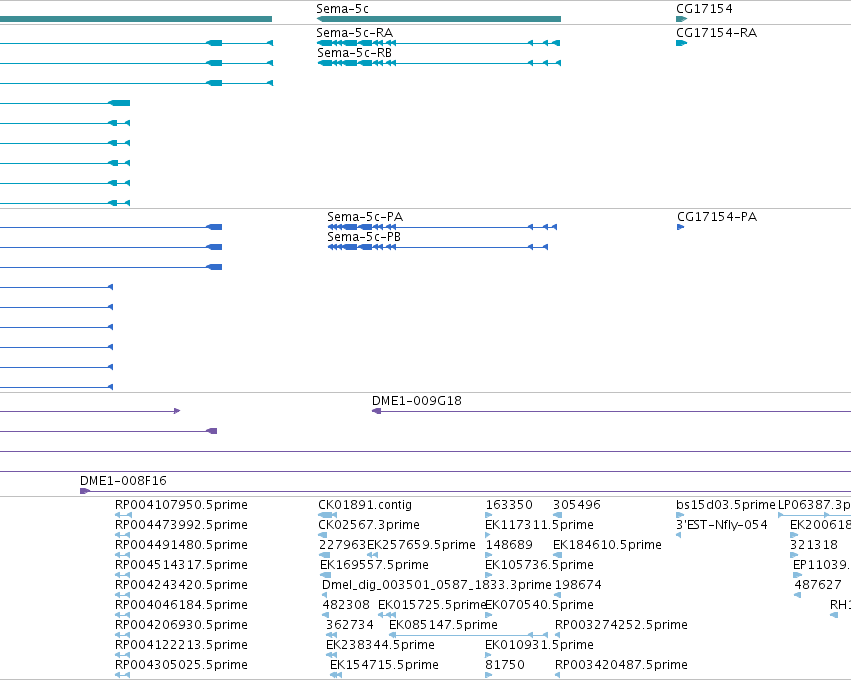The height and width of the screenshot is (680, 851).
Task: Click the 482308 EST label
Action: pos(346,605)
